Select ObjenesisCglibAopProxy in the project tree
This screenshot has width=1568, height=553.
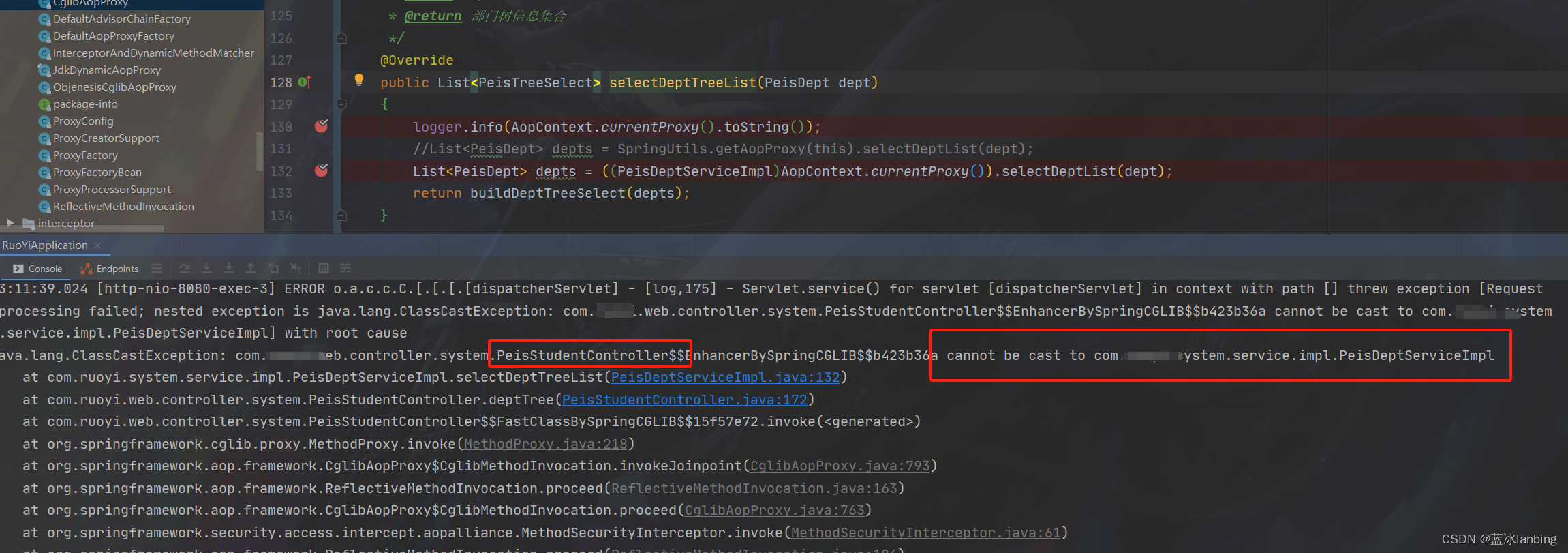[114, 87]
